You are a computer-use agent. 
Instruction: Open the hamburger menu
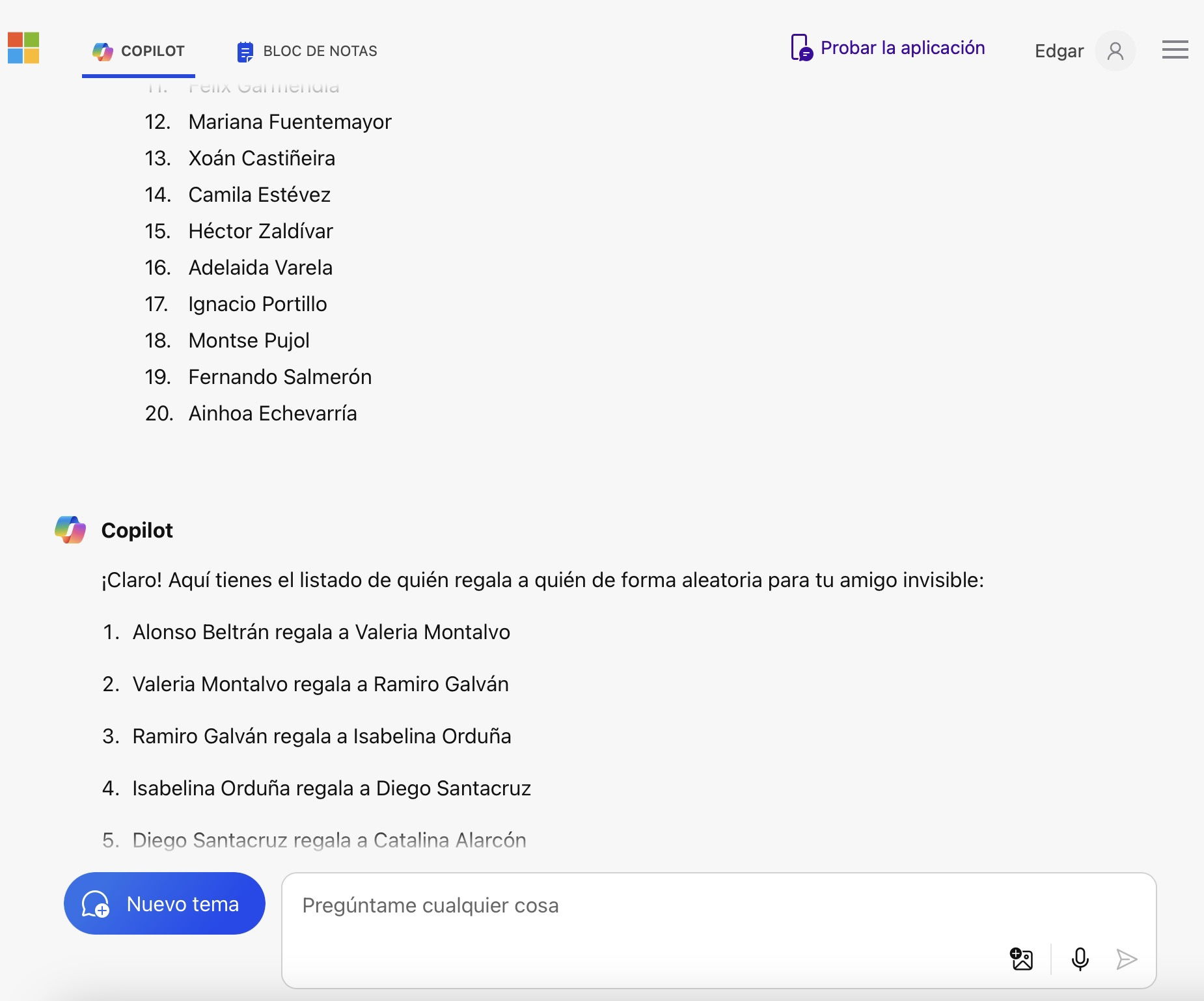(1175, 49)
